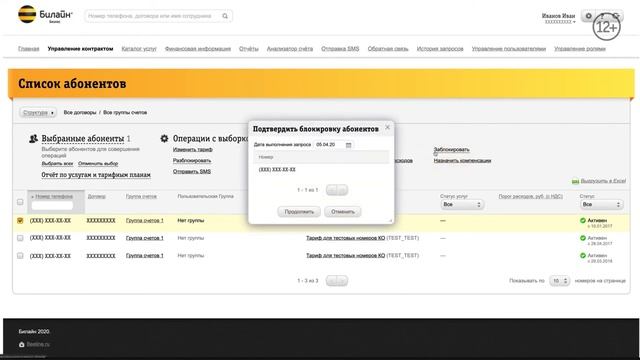Click the Заблокировать link

pos(451,150)
